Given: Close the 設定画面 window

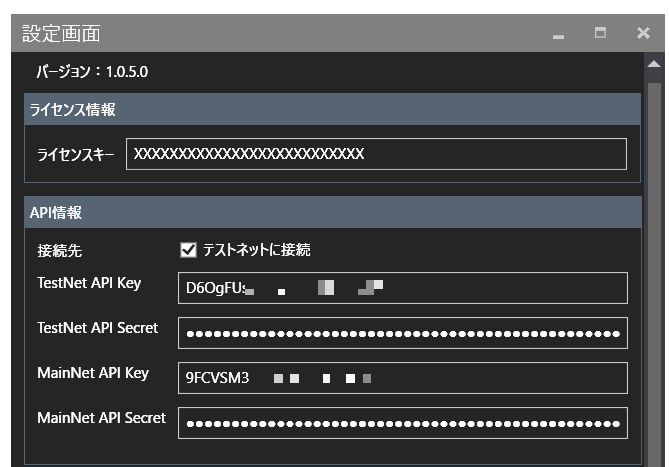Looking at the screenshot, I should tap(643, 33).
